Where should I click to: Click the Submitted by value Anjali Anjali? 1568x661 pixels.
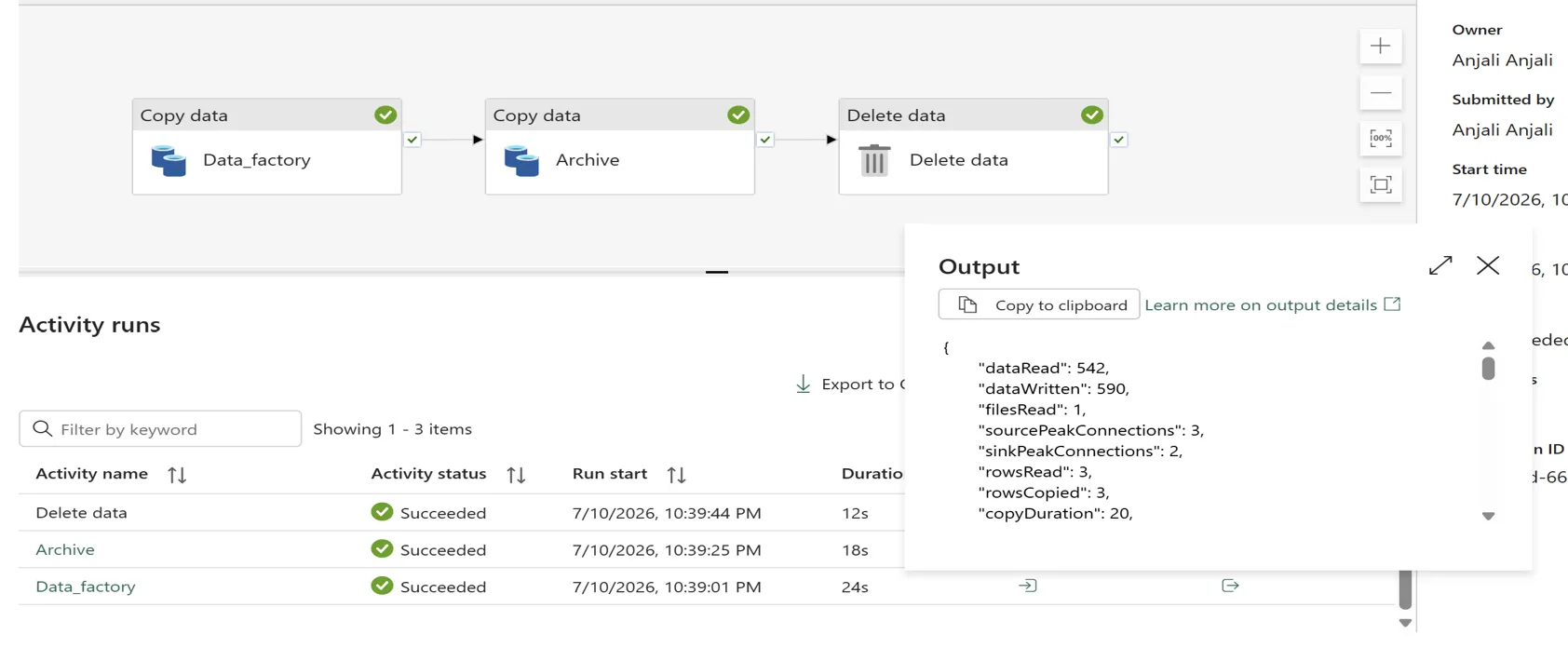1502,130
